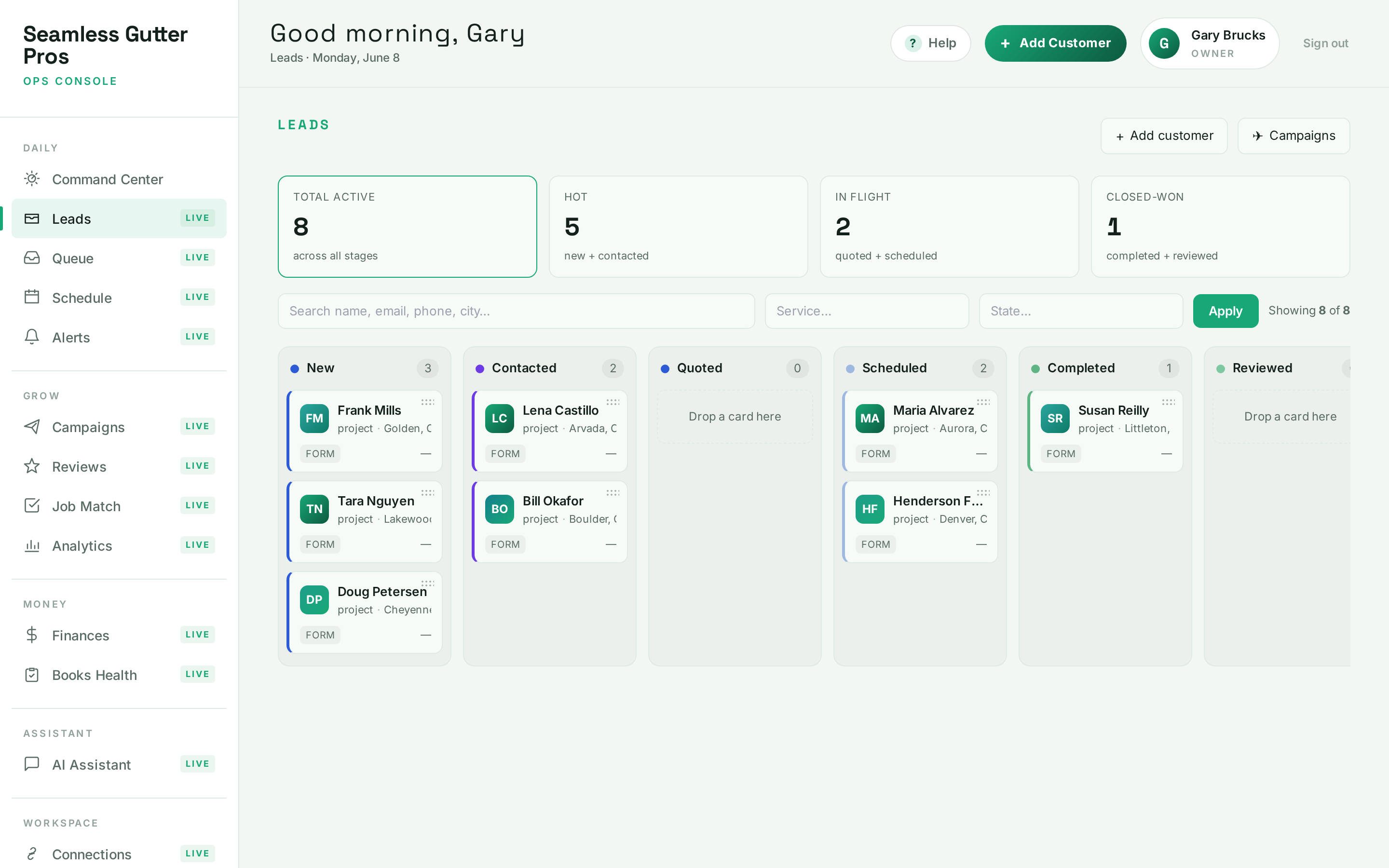Click Sign out link
This screenshot has height=868, width=1389.
[1325, 43]
